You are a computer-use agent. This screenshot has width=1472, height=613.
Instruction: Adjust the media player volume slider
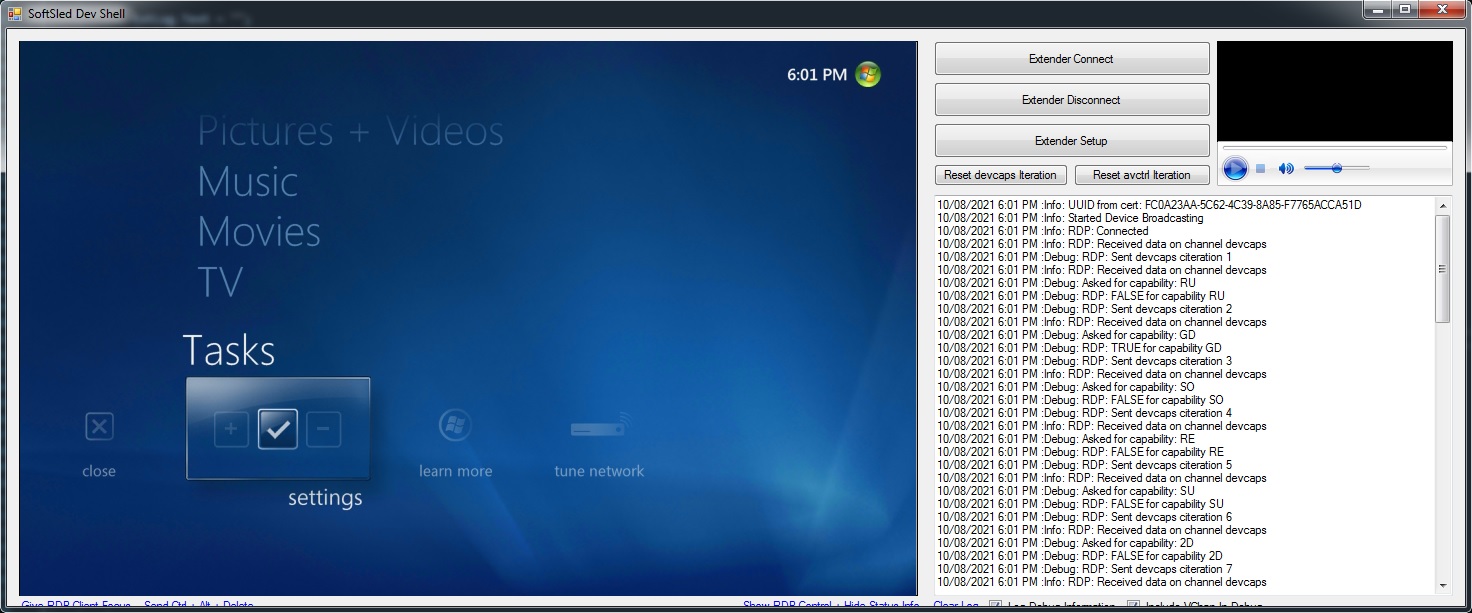(1336, 169)
